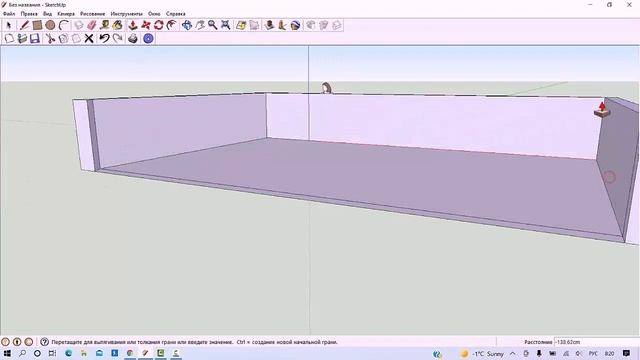Open the Рисование menu
640x360 pixels.
click(x=92, y=13)
